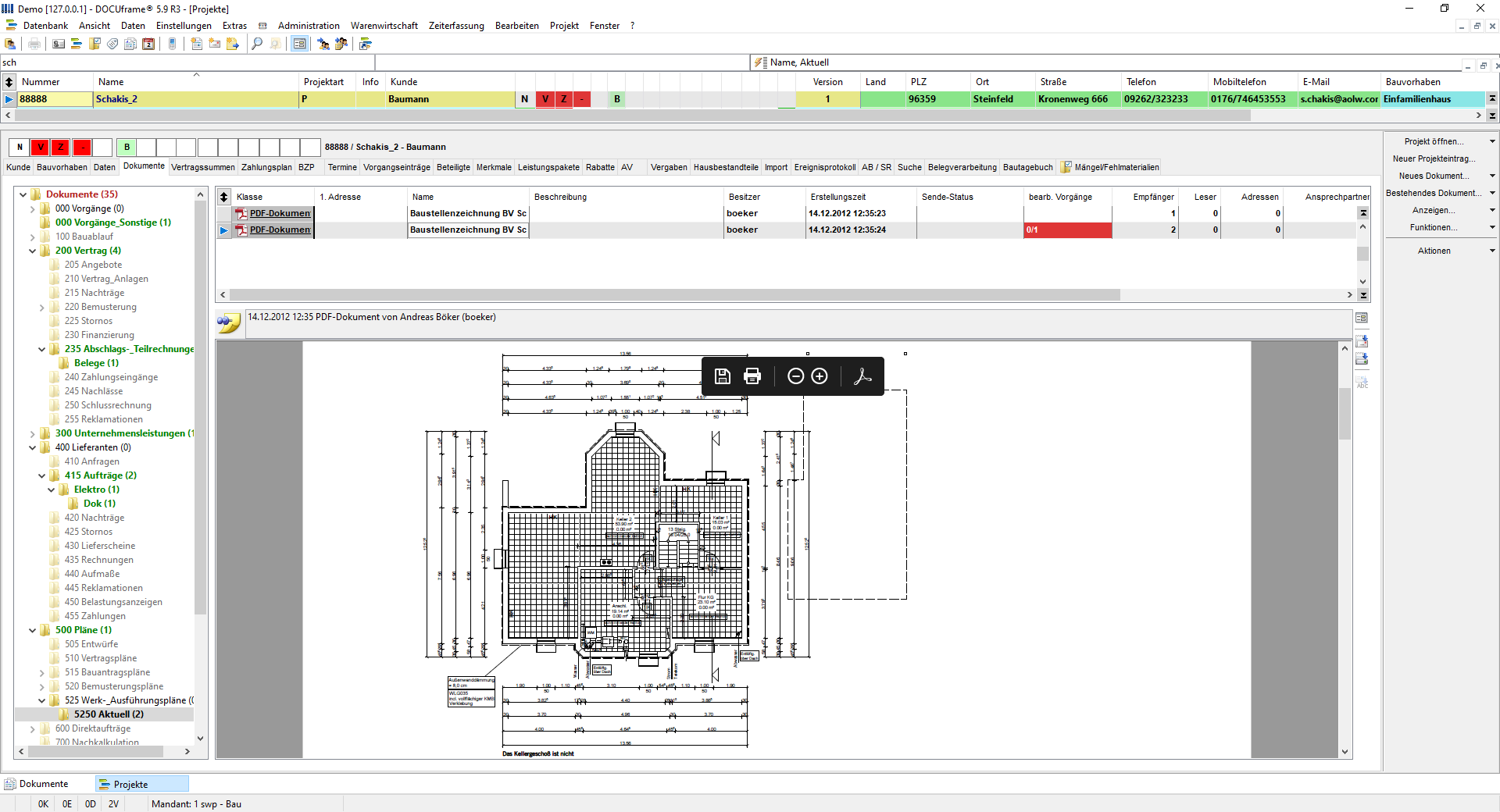Image resolution: width=1500 pixels, height=812 pixels.
Task: Open the Warenwirtschaft menu
Action: pyautogui.click(x=384, y=26)
